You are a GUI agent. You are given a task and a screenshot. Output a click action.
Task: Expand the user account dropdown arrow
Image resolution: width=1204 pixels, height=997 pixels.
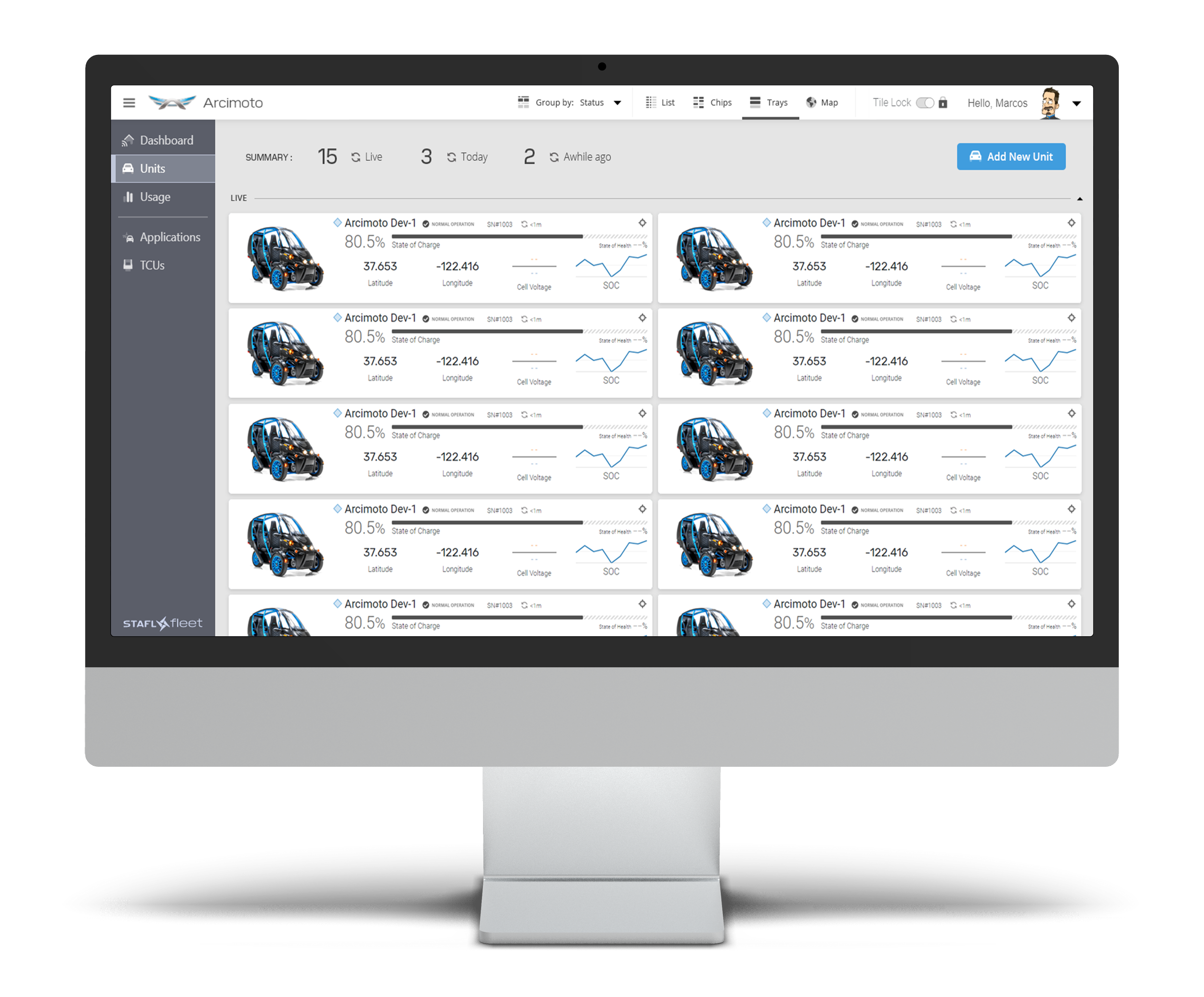click(1076, 104)
